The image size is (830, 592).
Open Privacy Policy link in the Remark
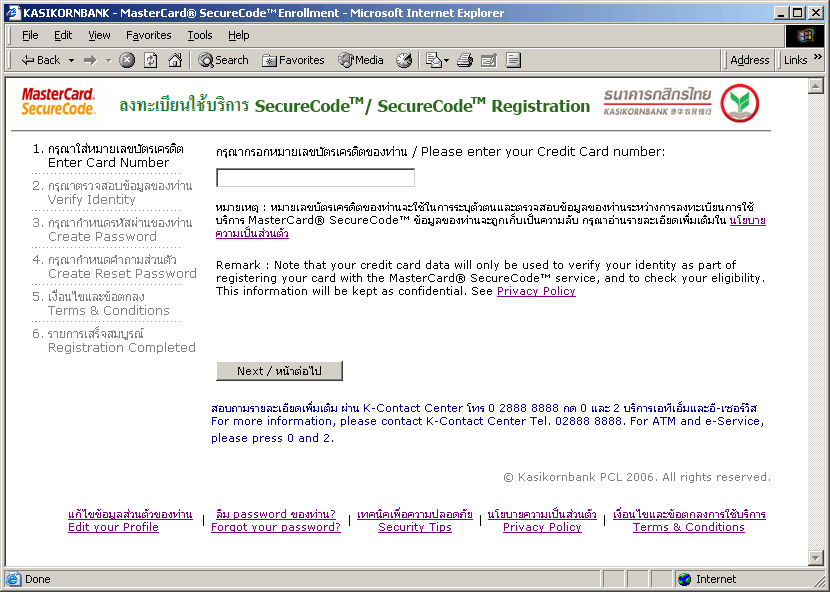click(536, 291)
